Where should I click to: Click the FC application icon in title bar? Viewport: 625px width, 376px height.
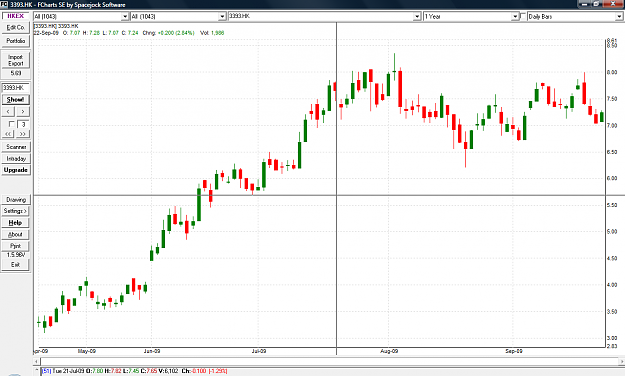(x=4, y=4)
